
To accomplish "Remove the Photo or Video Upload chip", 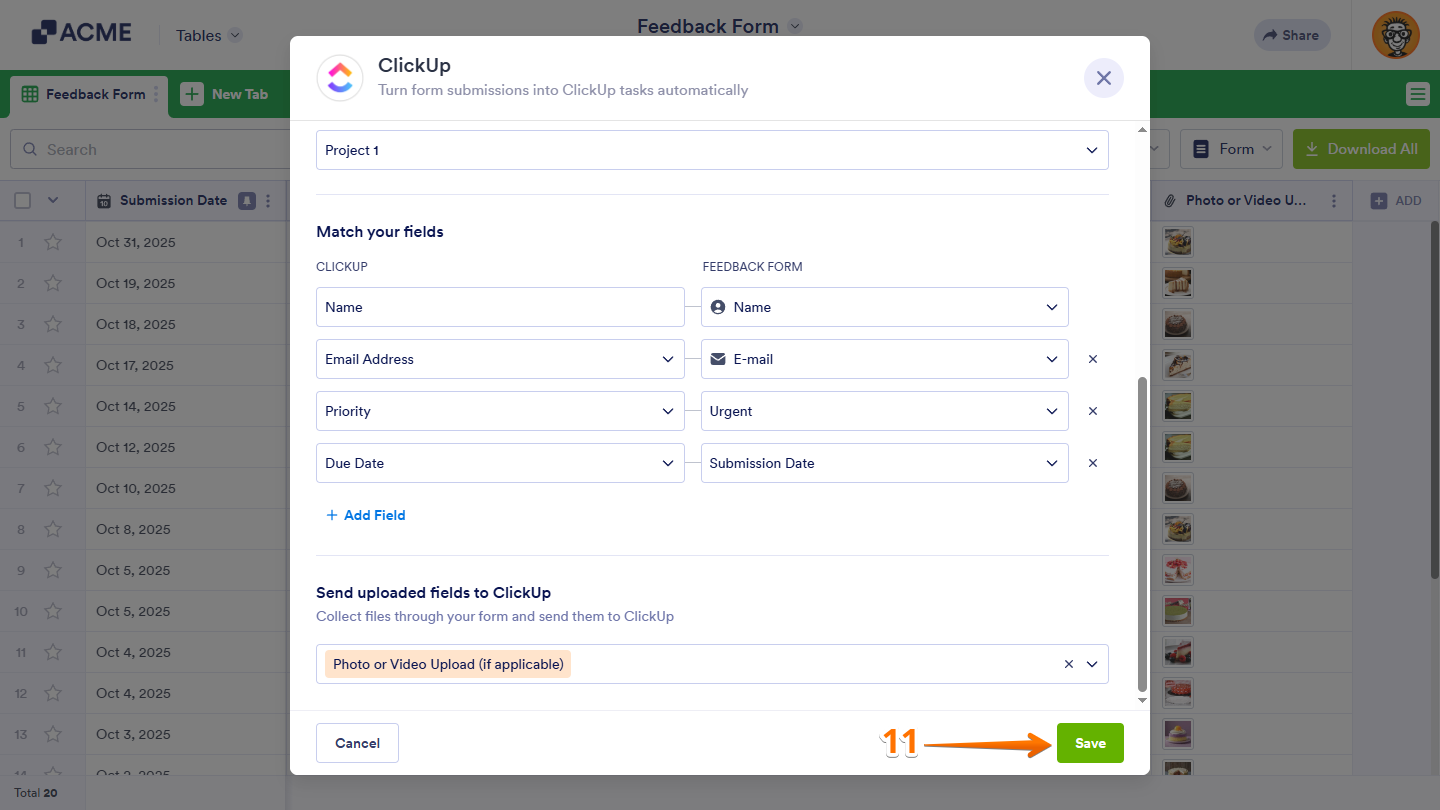I will pyautogui.click(x=1067, y=663).
